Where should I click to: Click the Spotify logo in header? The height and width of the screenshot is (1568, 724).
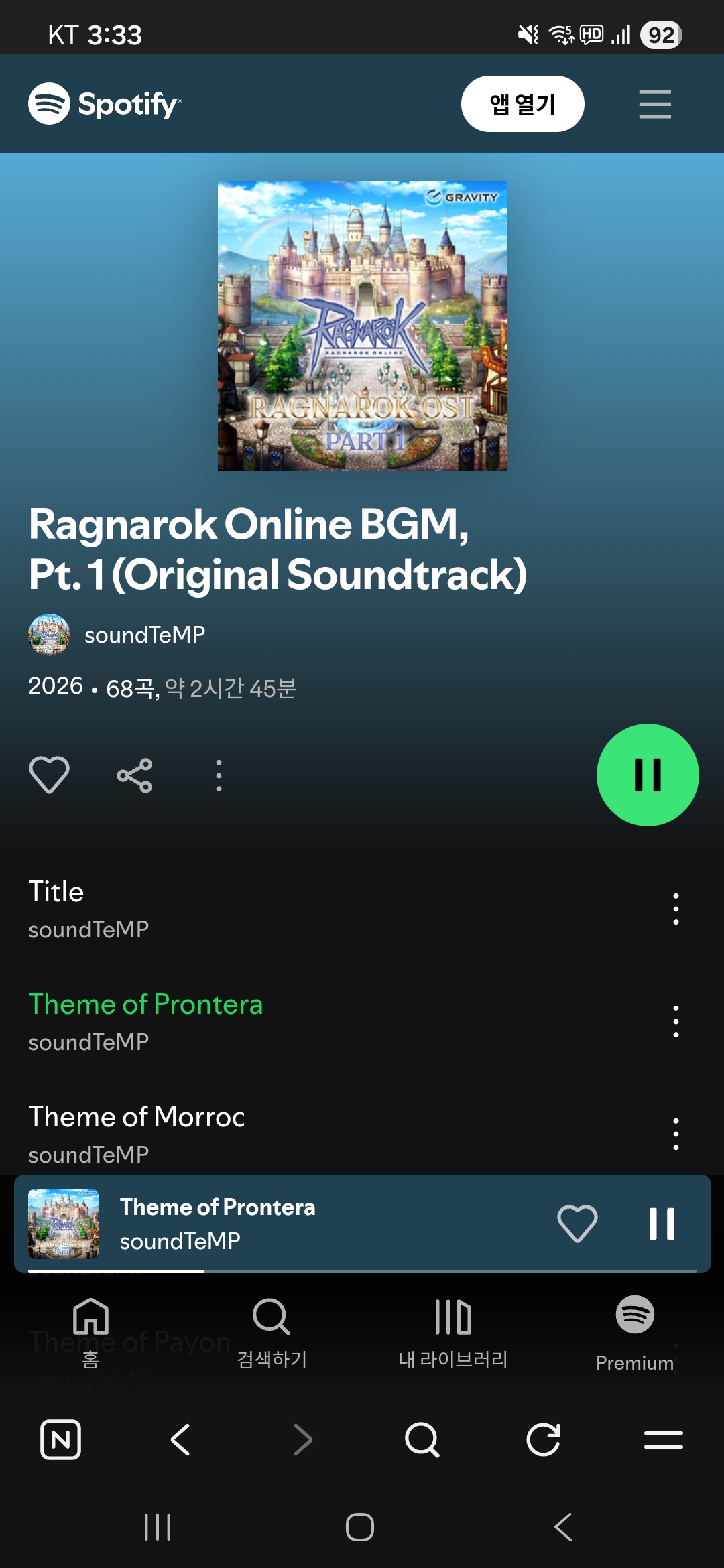[105, 104]
